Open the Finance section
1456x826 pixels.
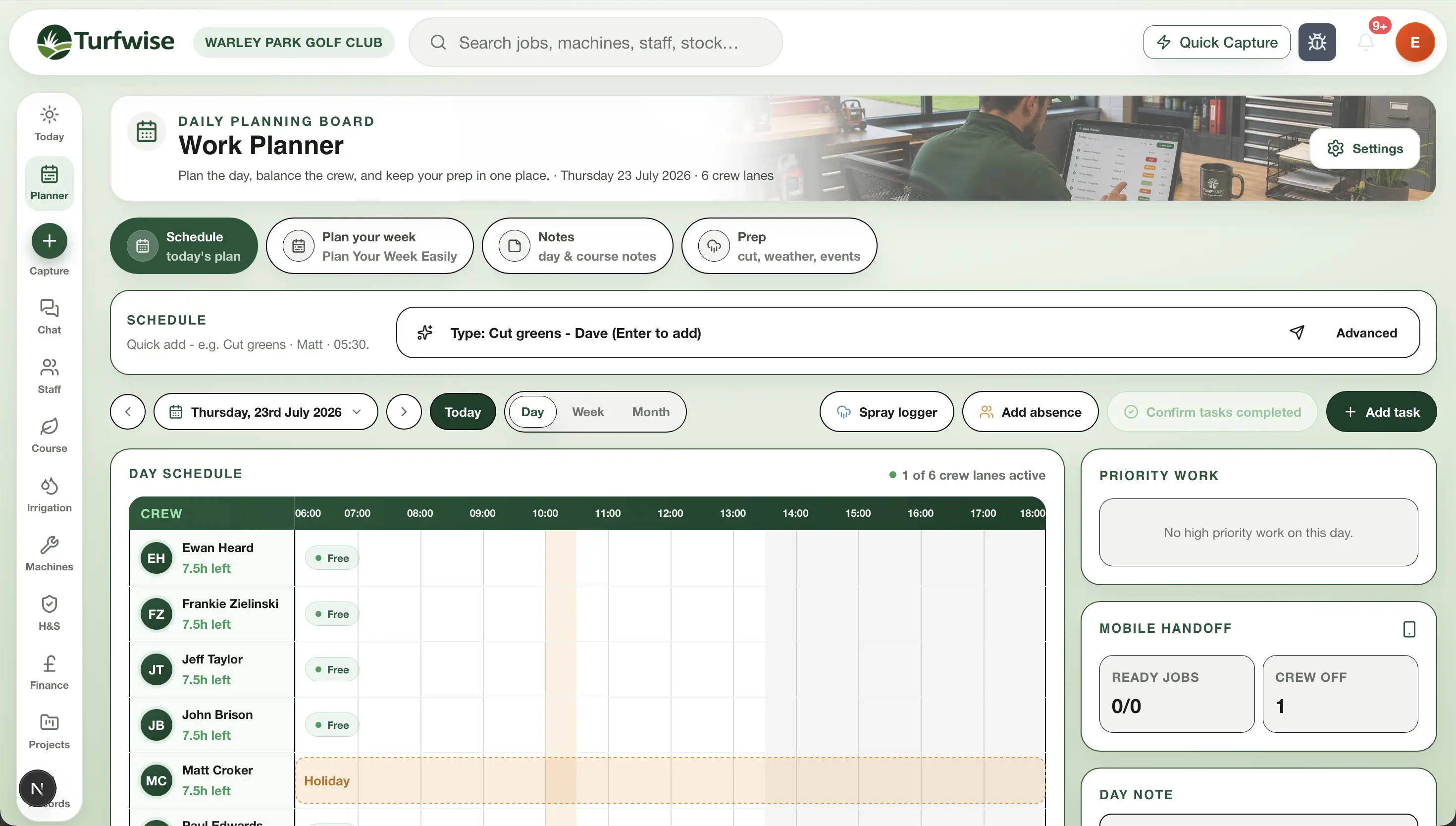50,672
